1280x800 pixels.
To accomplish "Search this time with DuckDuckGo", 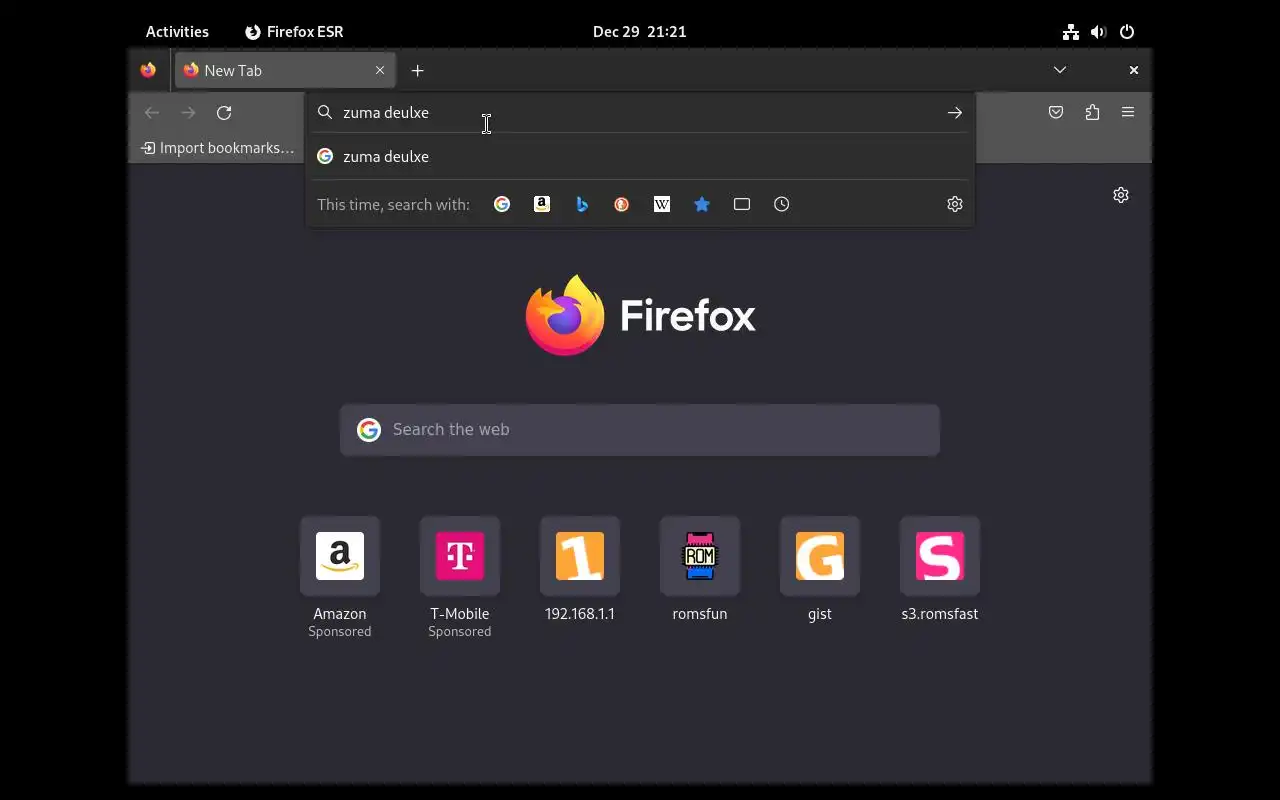I will pos(622,204).
